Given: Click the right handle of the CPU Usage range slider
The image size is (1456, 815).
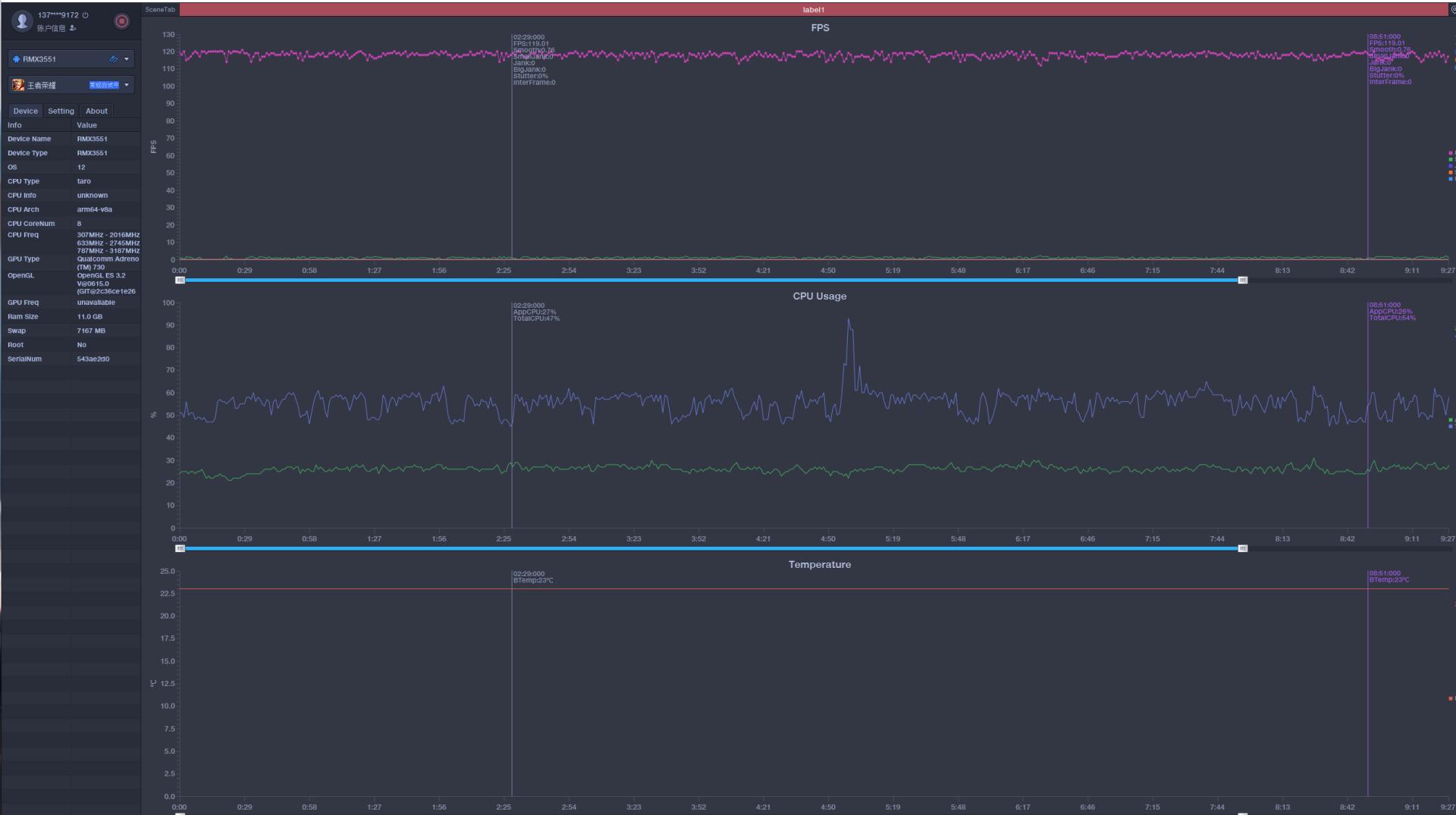Looking at the screenshot, I should tap(1243, 549).
